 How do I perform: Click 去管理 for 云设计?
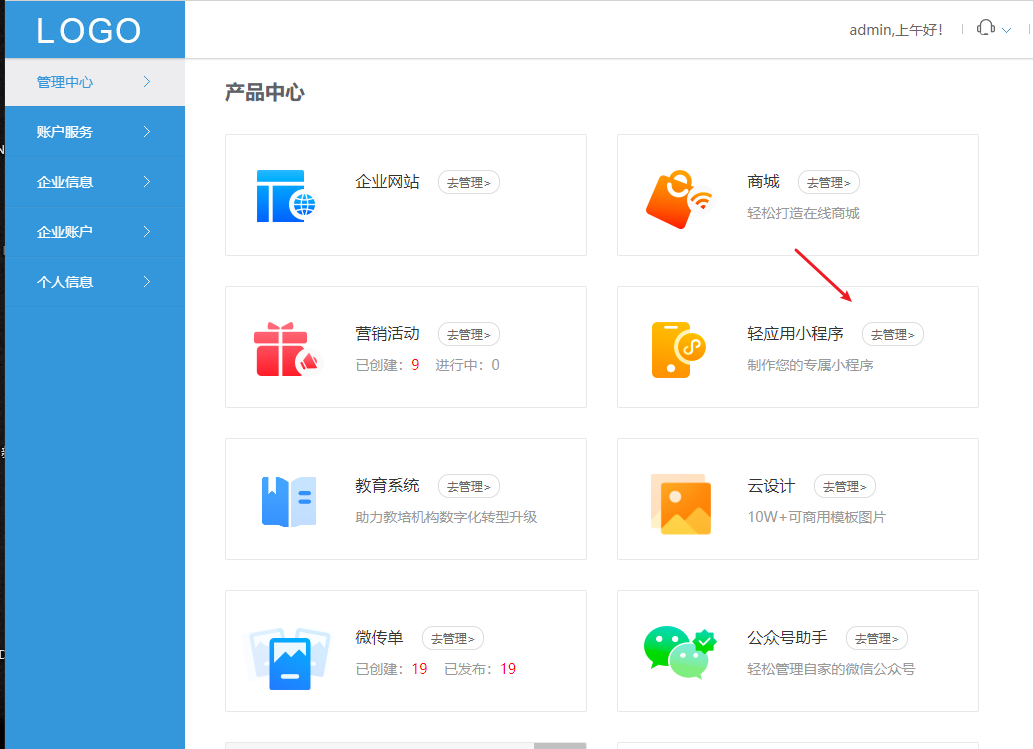(844, 486)
